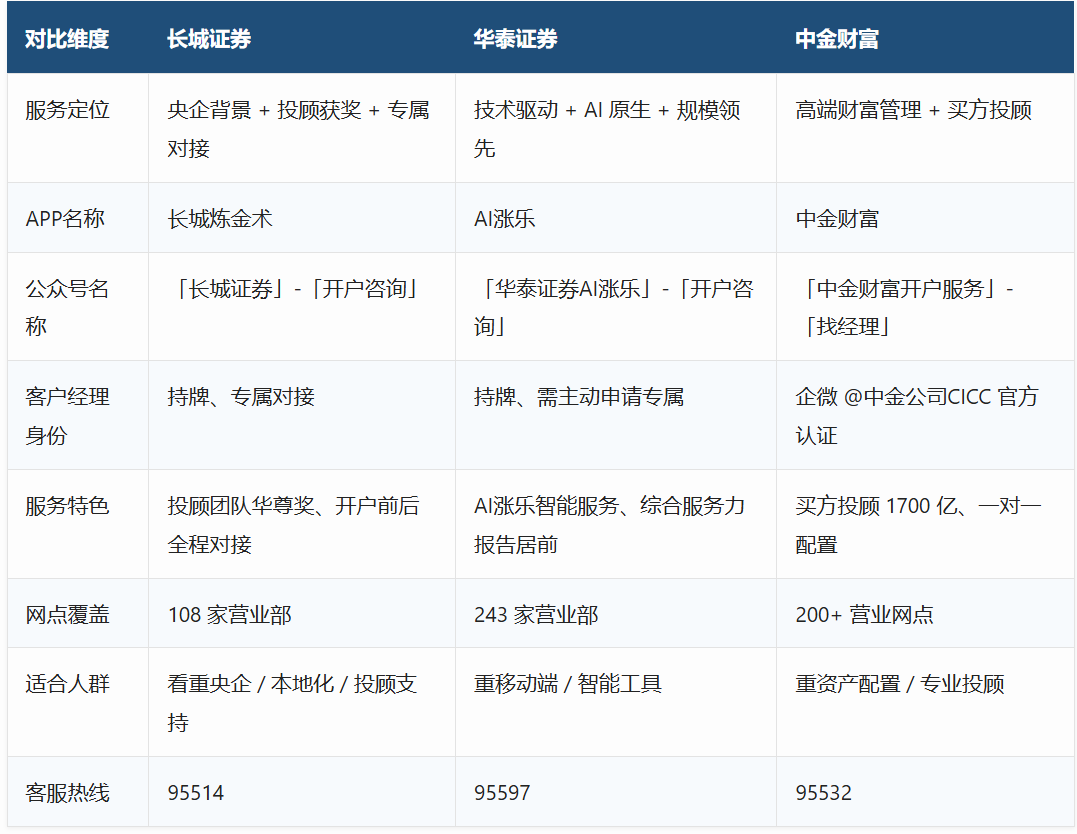Click cell 「华泰证券AI涨乐」-「开户咨询」

[x=615, y=306]
